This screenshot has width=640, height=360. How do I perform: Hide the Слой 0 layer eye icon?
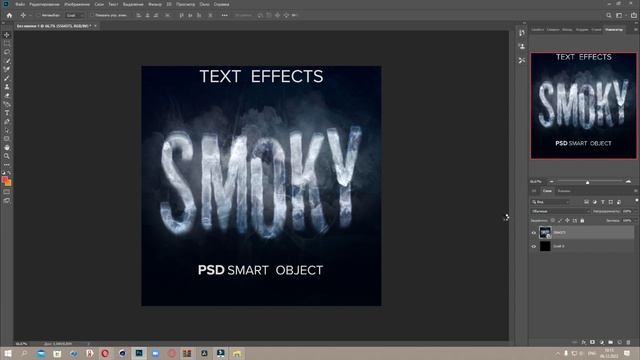click(x=533, y=246)
